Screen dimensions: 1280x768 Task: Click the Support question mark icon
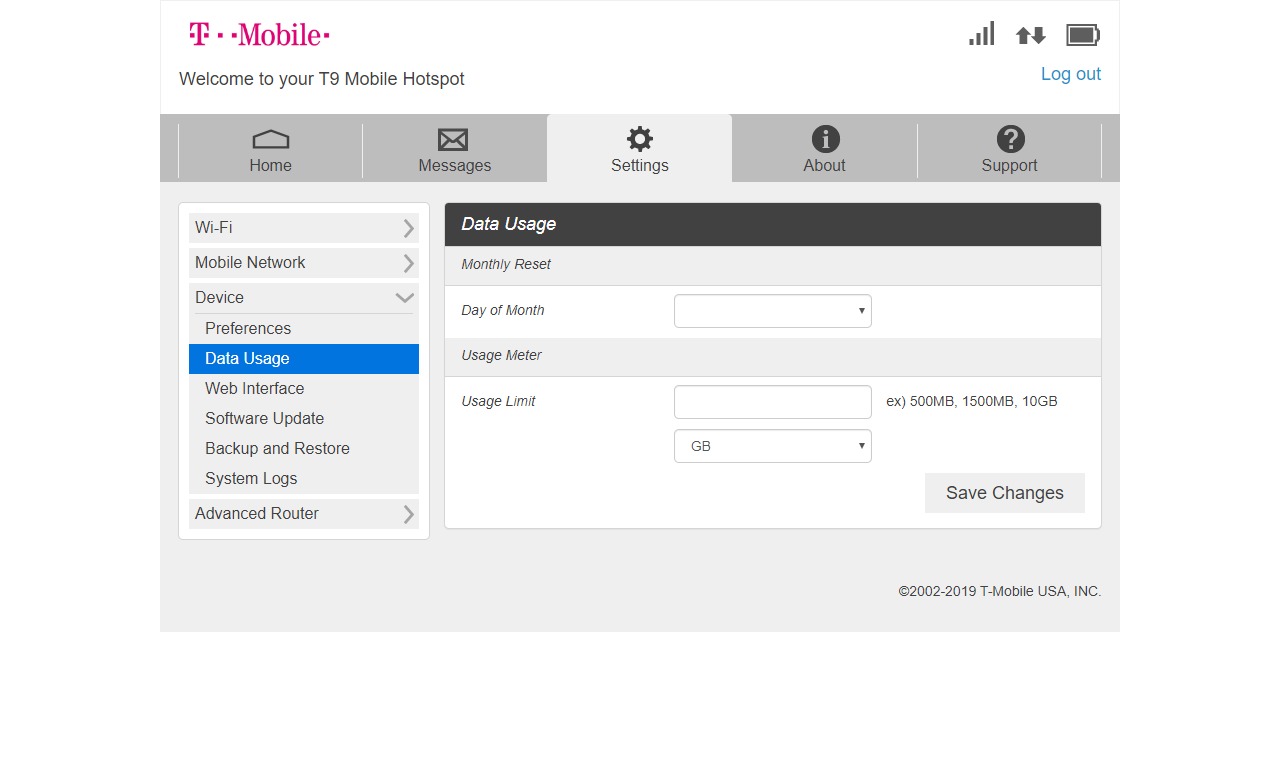coord(1009,139)
